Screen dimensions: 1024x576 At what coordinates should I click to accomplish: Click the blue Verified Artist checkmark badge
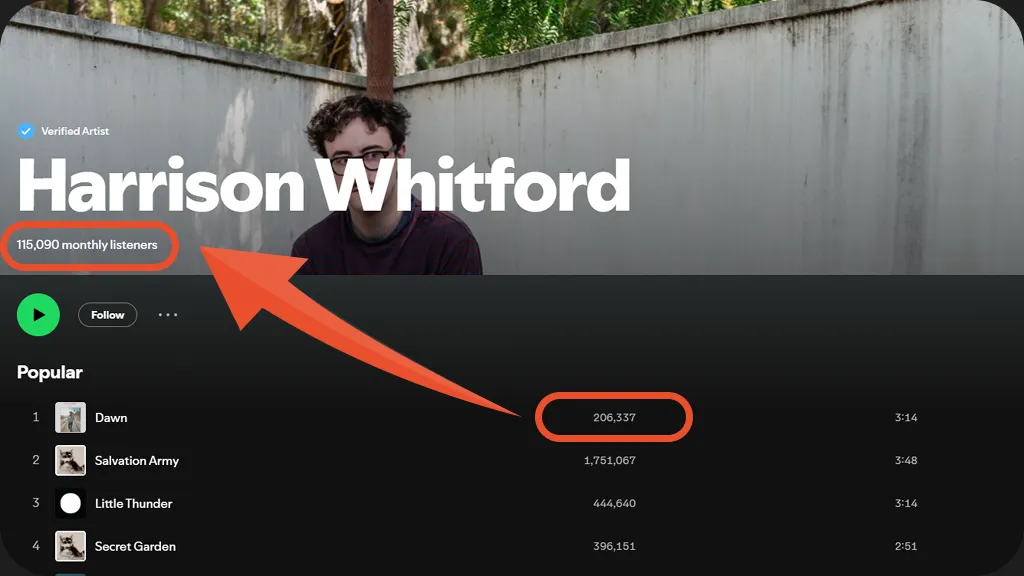pos(26,131)
